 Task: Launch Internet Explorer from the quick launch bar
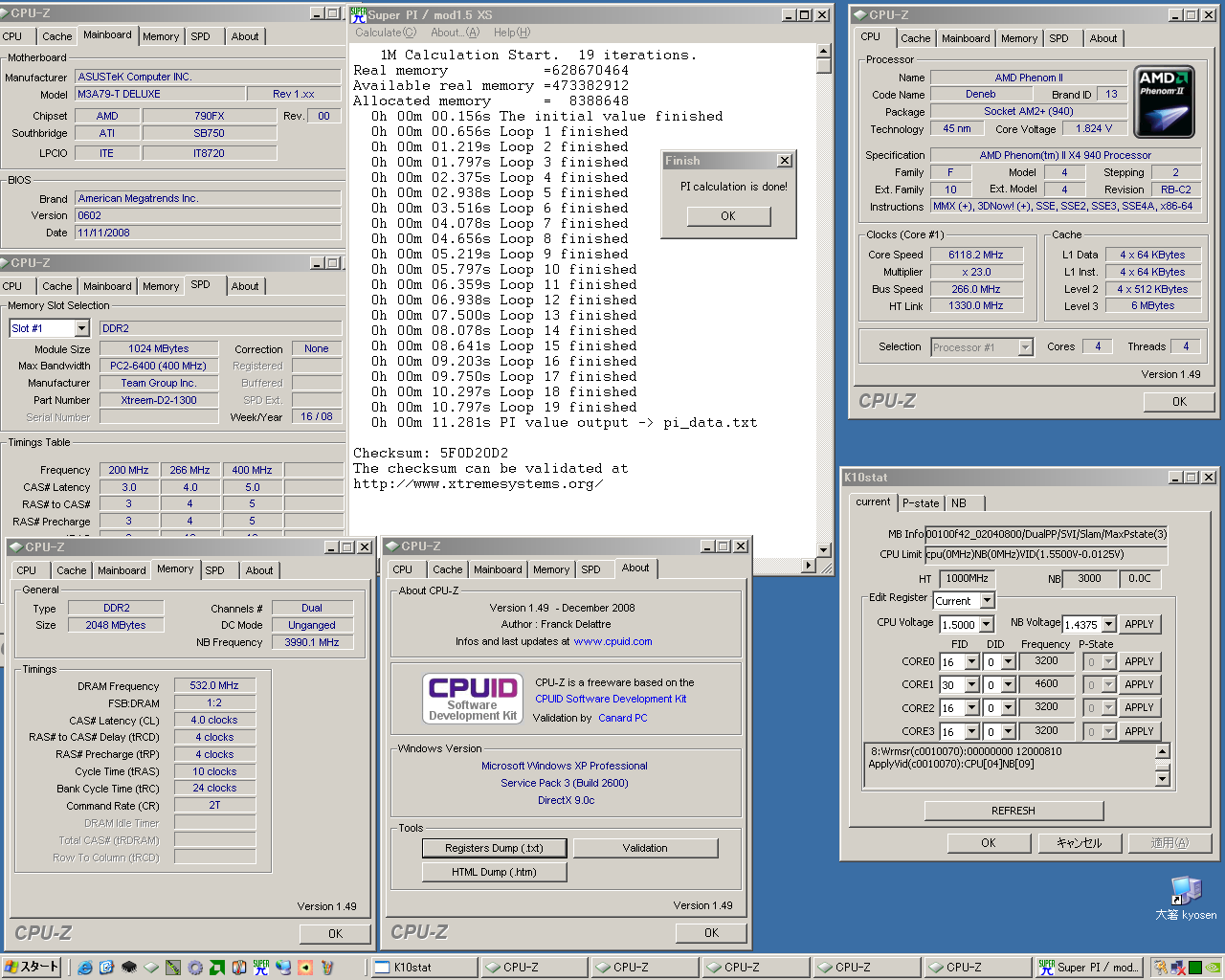tap(85, 968)
